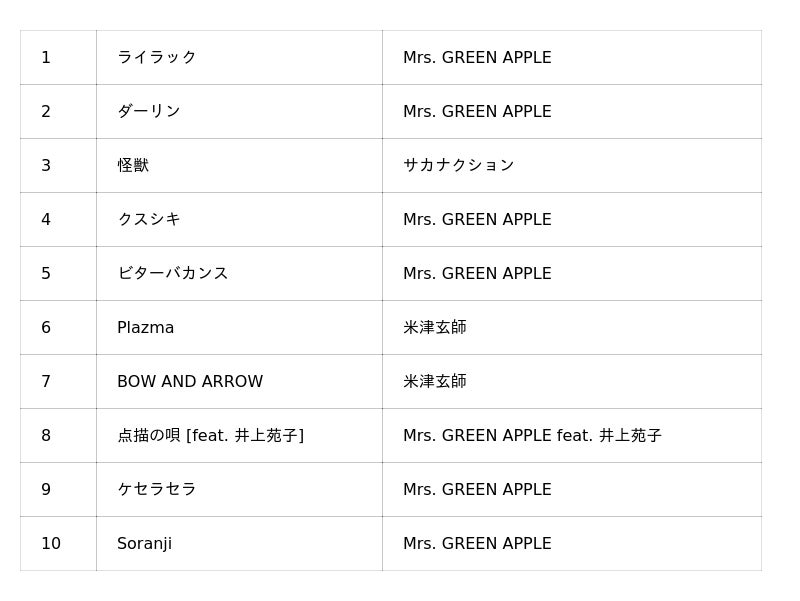Select the artist サカナクション
This screenshot has height=601, width=800.
(459, 165)
